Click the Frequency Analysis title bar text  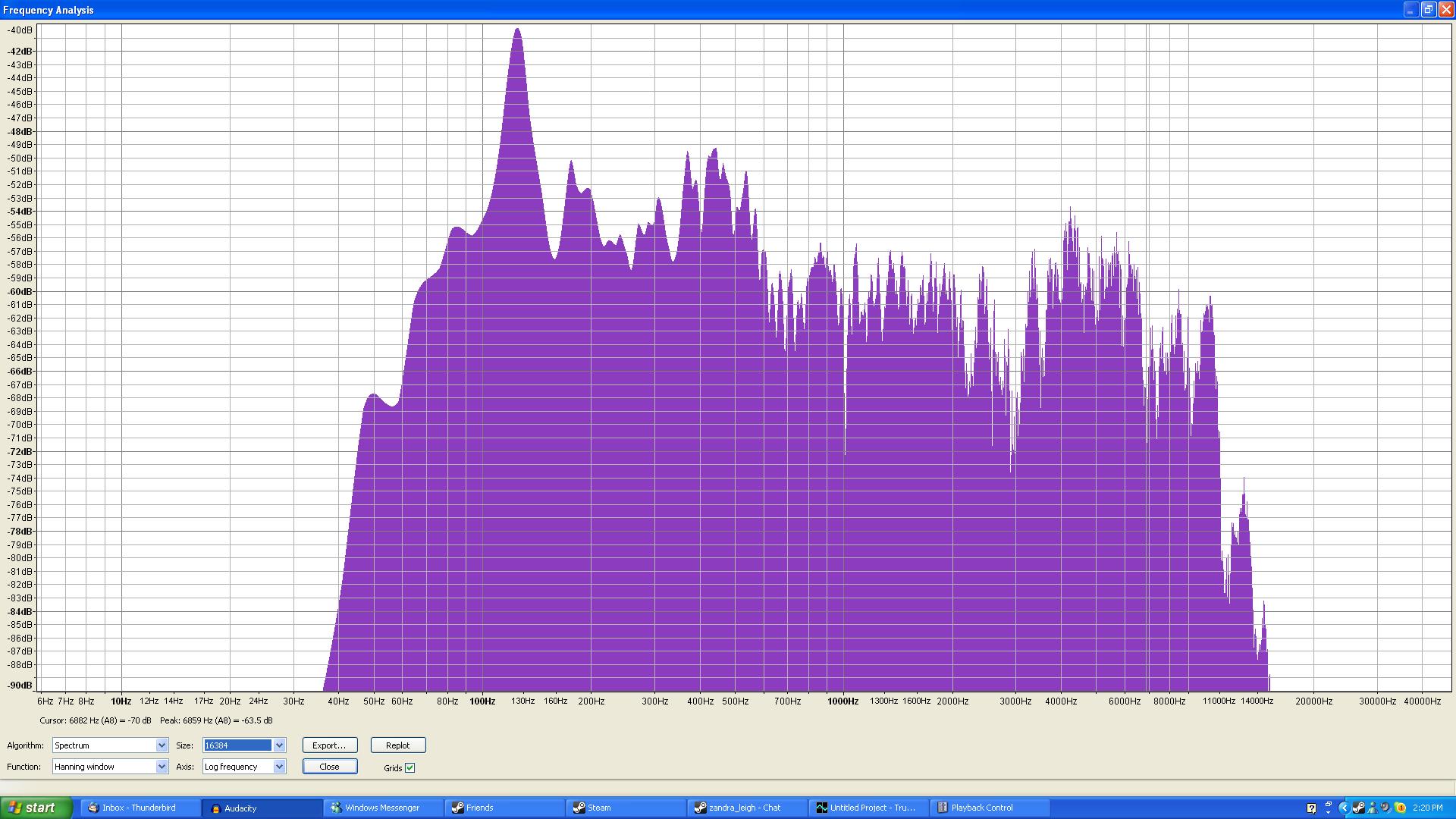click(x=49, y=10)
